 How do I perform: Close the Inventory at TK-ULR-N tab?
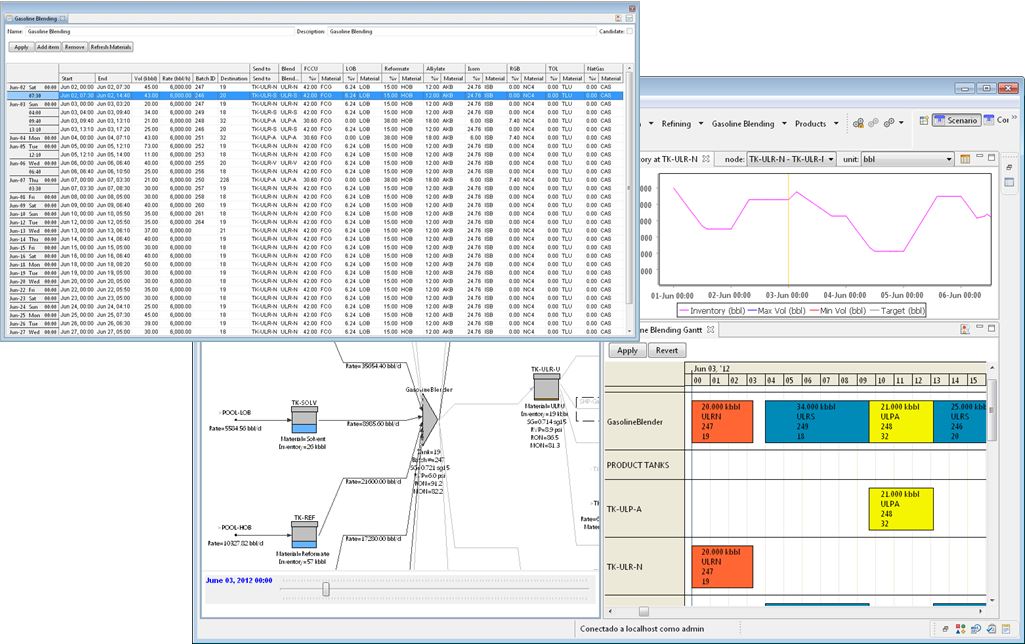[x=708, y=160]
